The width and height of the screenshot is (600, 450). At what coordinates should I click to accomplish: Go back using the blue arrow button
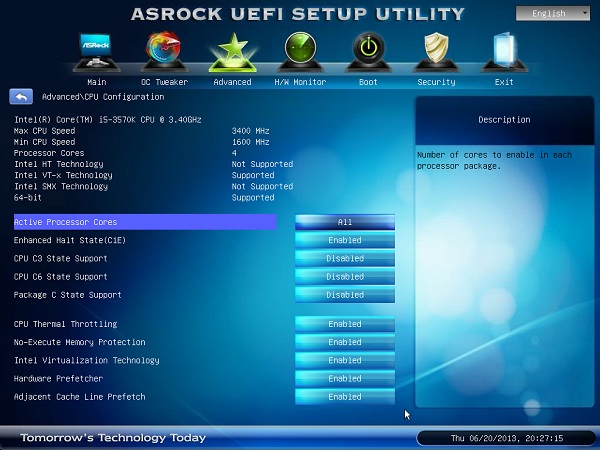21,97
